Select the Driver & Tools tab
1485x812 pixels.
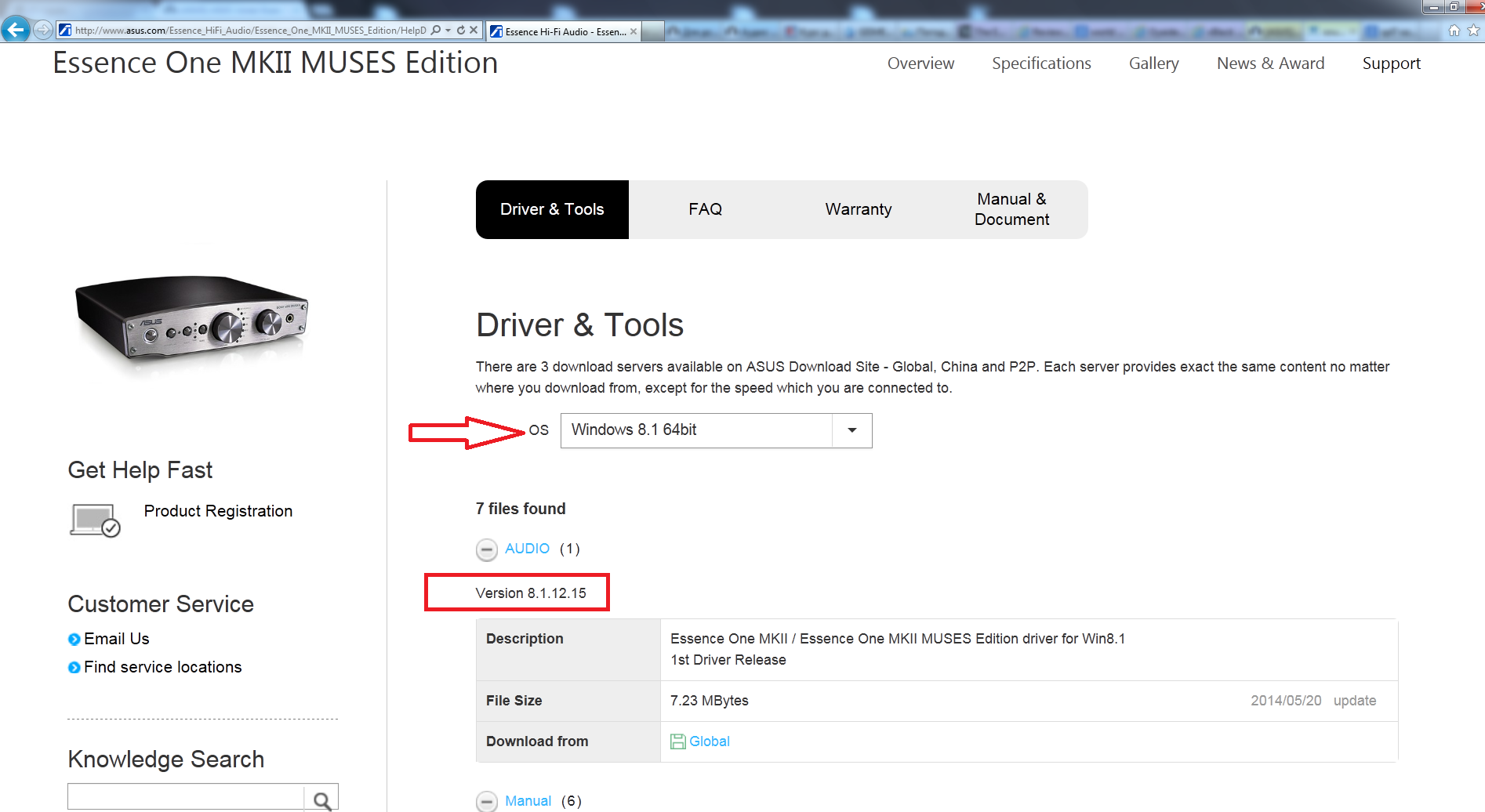point(552,209)
